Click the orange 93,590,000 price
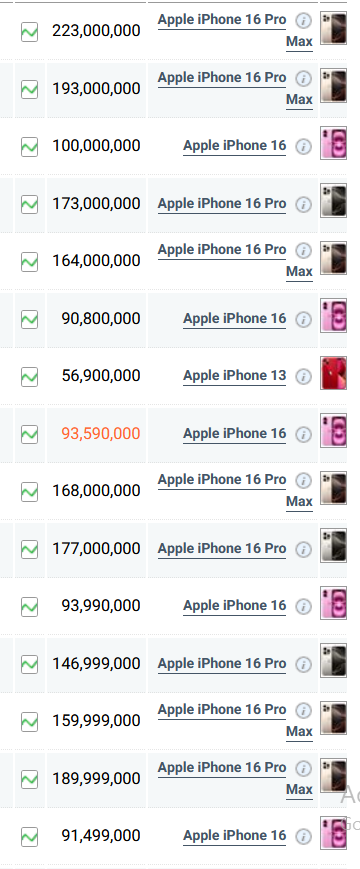This screenshot has width=360, height=869. pos(101,433)
